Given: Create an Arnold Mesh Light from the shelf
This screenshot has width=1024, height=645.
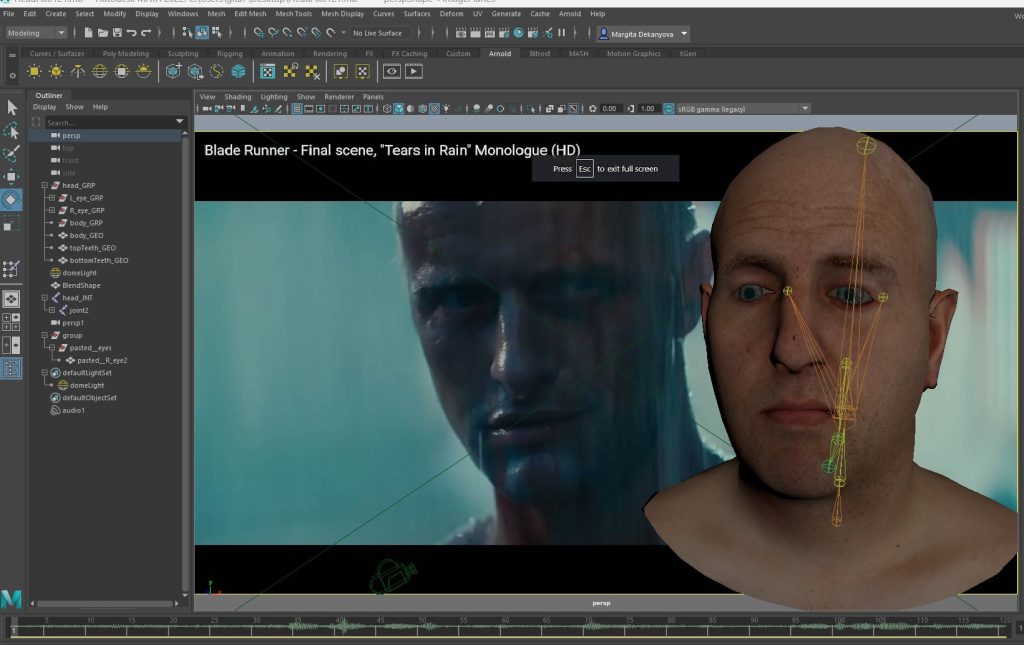Looking at the screenshot, I should [x=56, y=72].
